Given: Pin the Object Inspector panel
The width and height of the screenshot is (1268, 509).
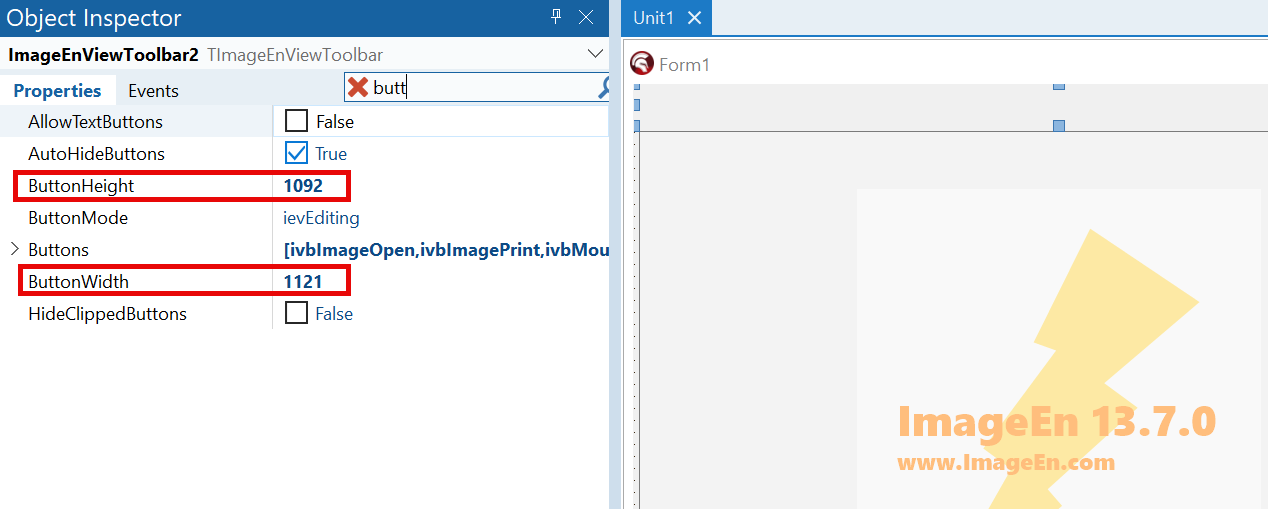Looking at the screenshot, I should pyautogui.click(x=557, y=17).
